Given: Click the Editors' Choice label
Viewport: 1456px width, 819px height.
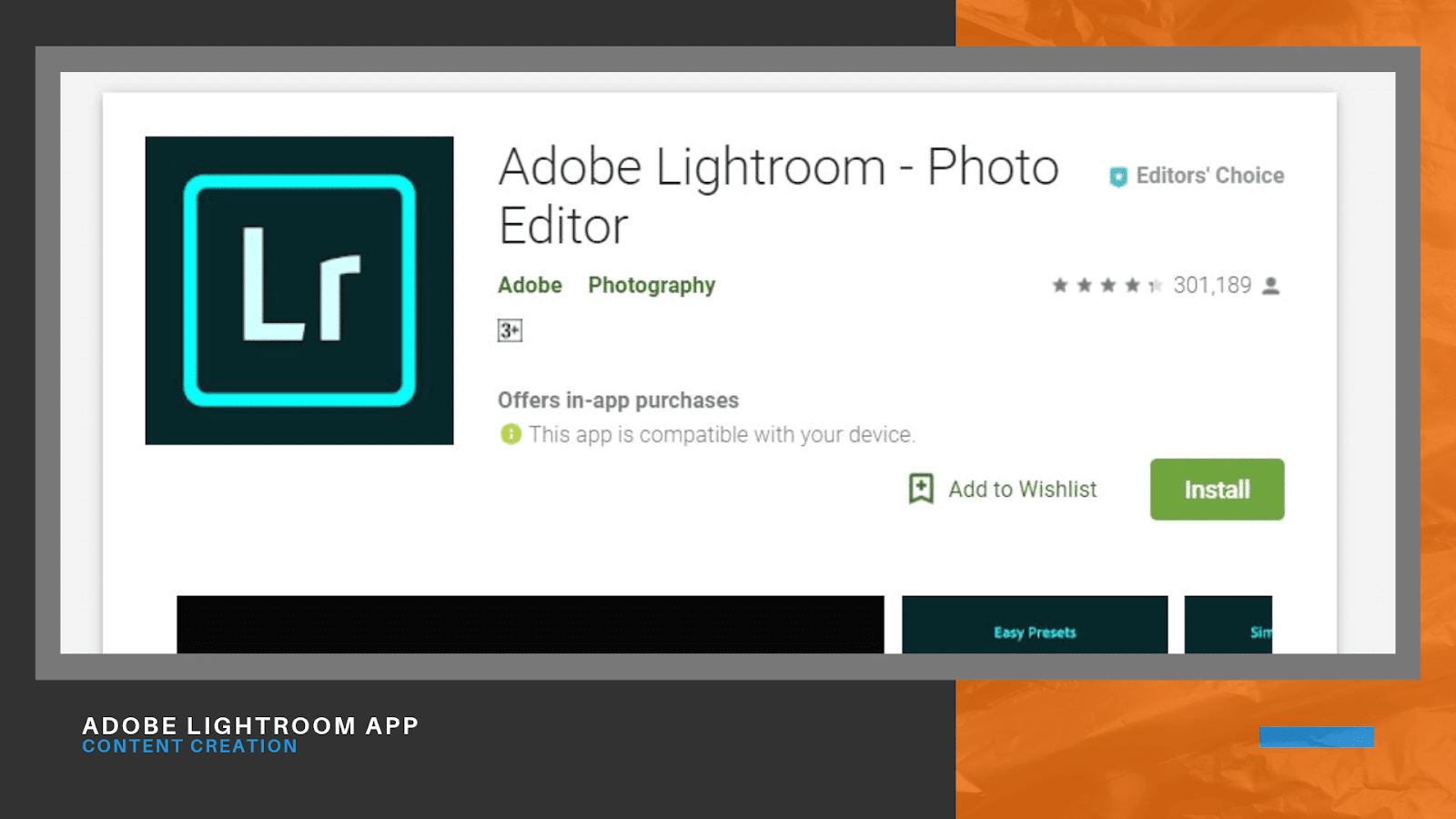Looking at the screenshot, I should pyautogui.click(x=1209, y=176).
